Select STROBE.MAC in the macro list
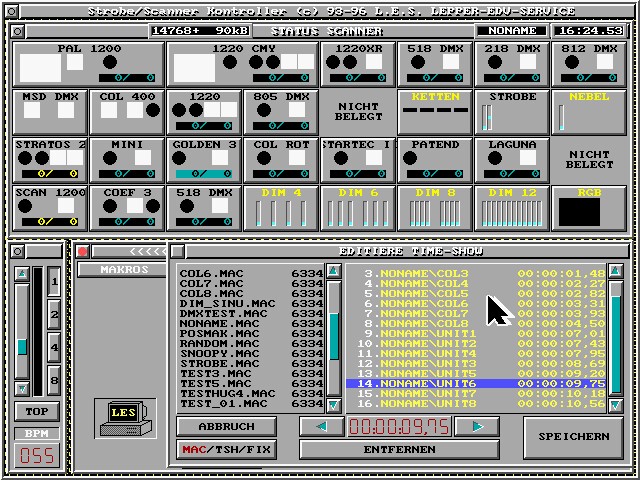Screen dimensions: 640x480 point(251,364)
